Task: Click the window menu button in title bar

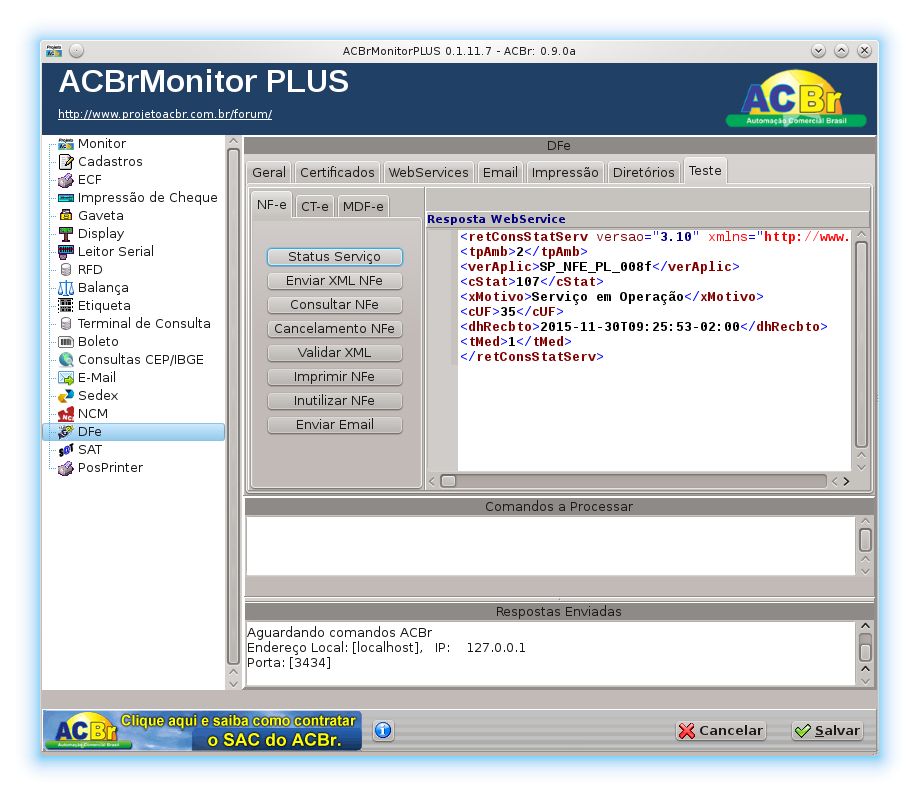Action: pyautogui.click(x=76, y=51)
